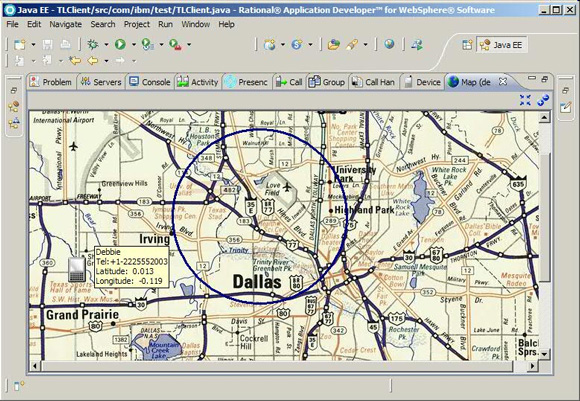Expand the Debug dropdown arrow
580x401 pixels.
tap(106, 45)
